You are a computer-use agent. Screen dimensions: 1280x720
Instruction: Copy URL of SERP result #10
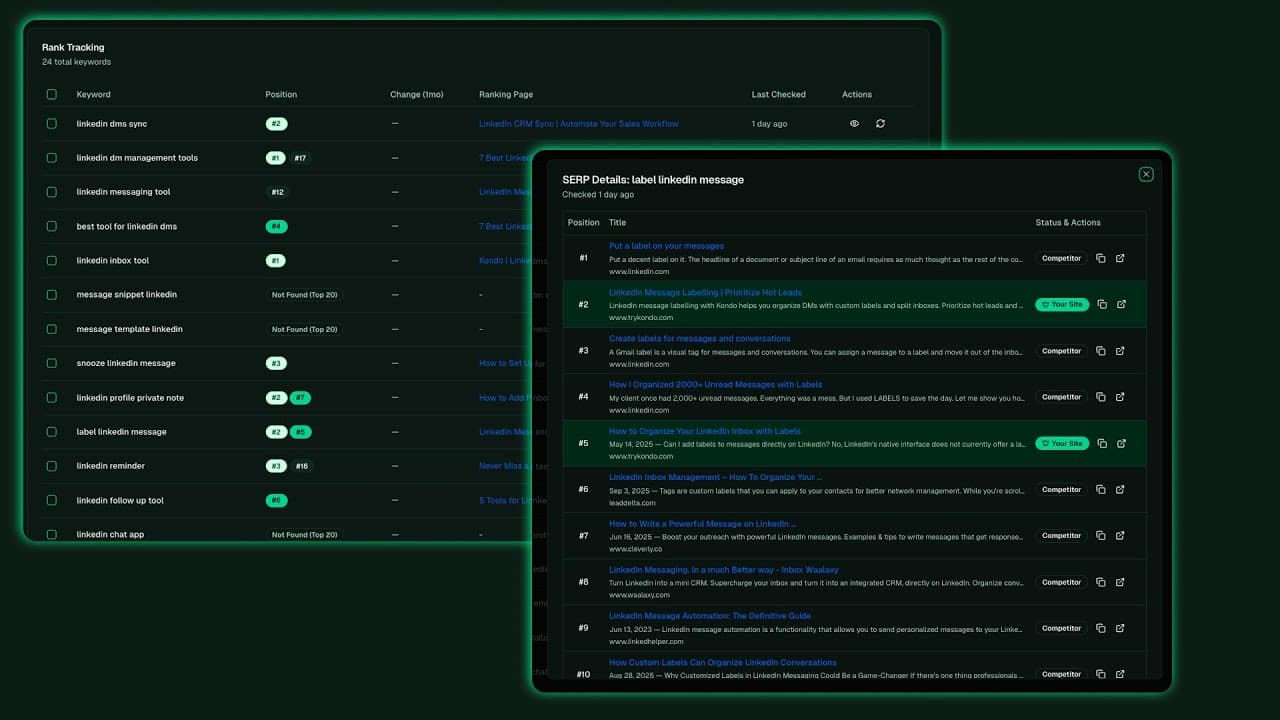tap(1100, 674)
